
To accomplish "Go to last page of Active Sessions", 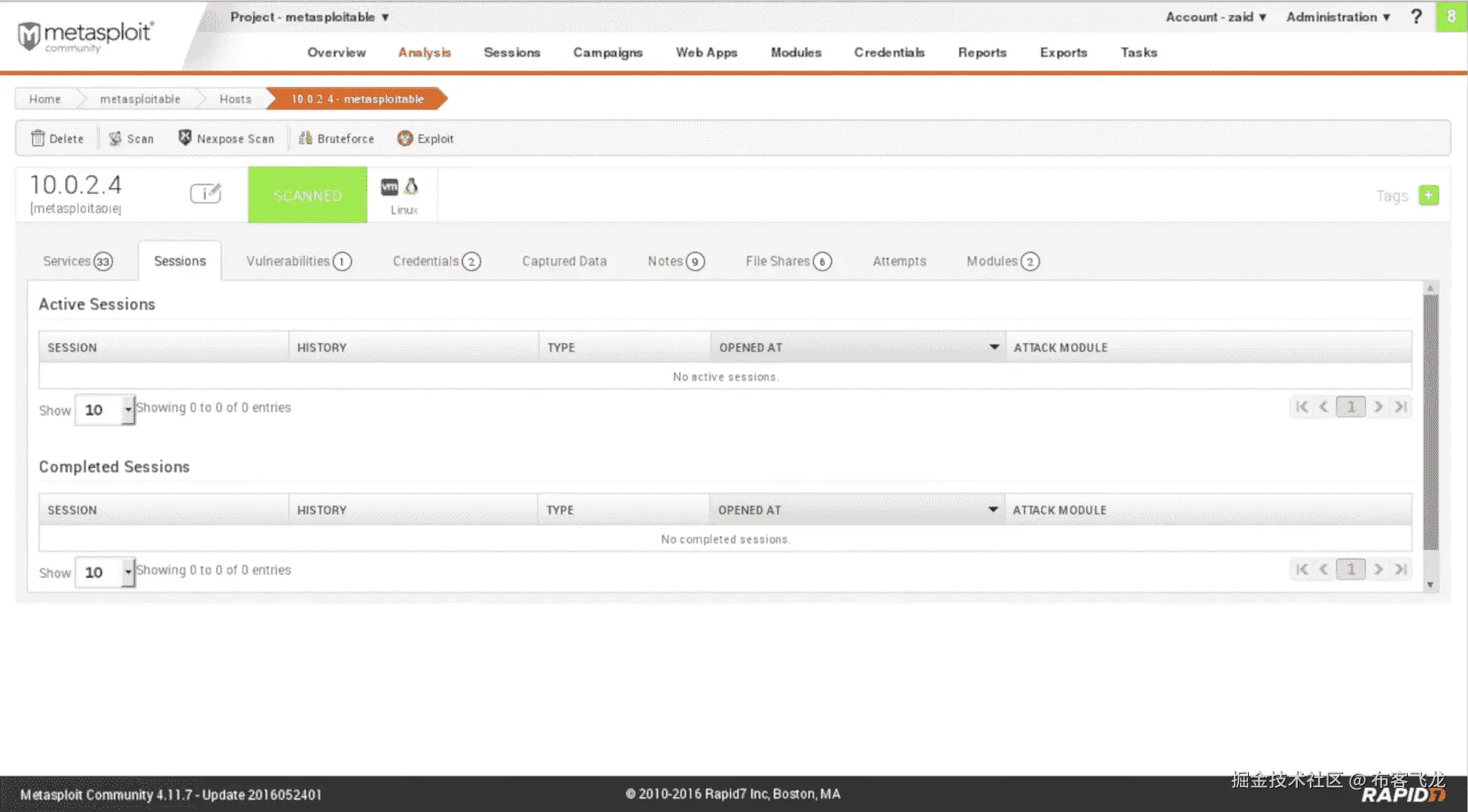I will [1400, 407].
